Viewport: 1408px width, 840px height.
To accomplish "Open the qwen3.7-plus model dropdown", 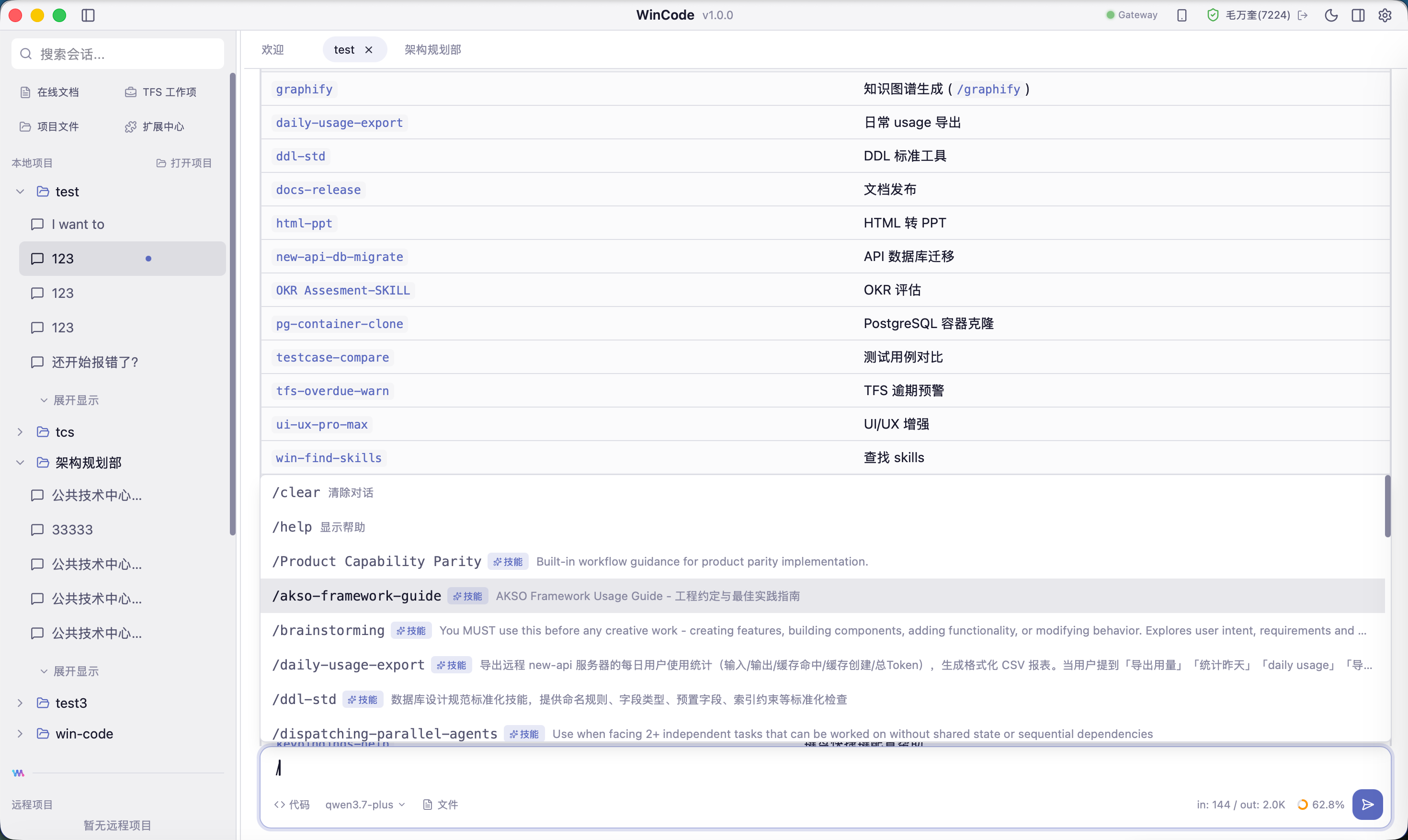I will 365,805.
